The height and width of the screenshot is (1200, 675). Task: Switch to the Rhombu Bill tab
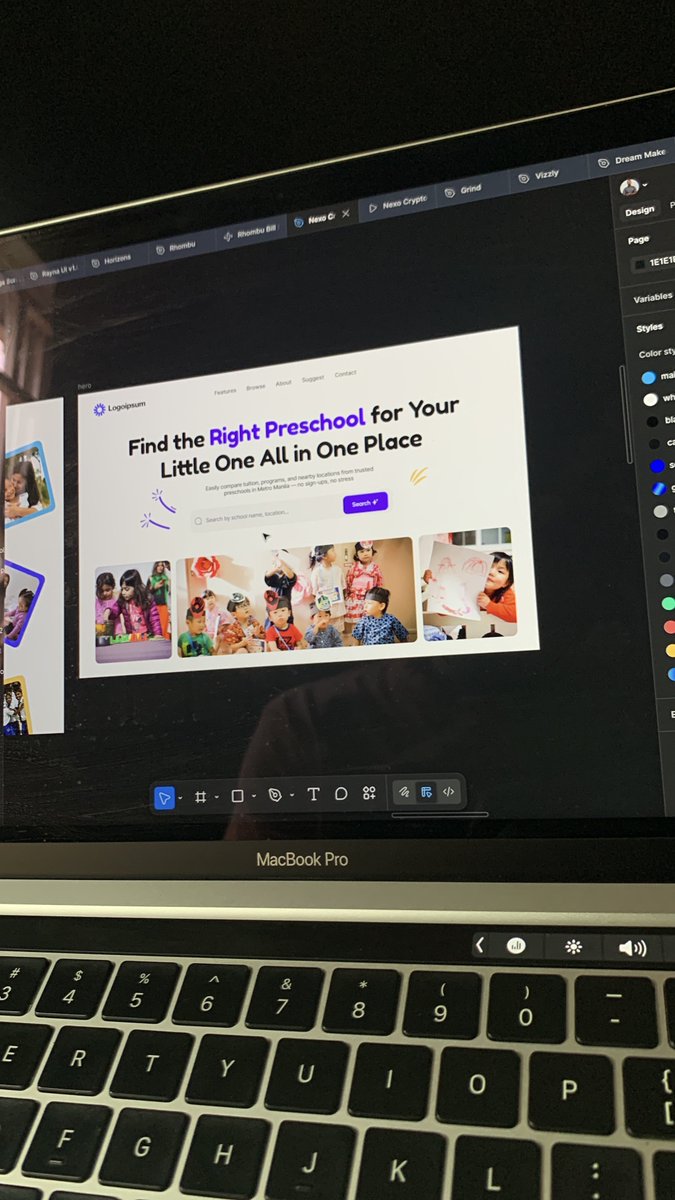248,232
